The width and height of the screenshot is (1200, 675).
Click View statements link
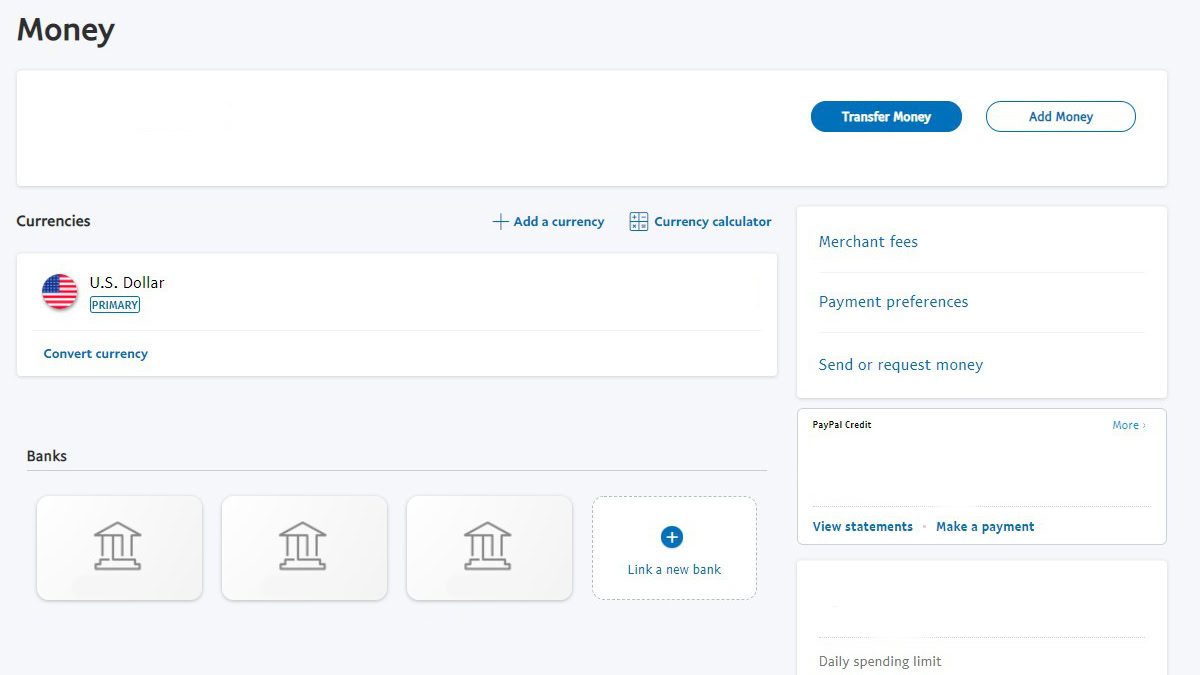pos(863,527)
